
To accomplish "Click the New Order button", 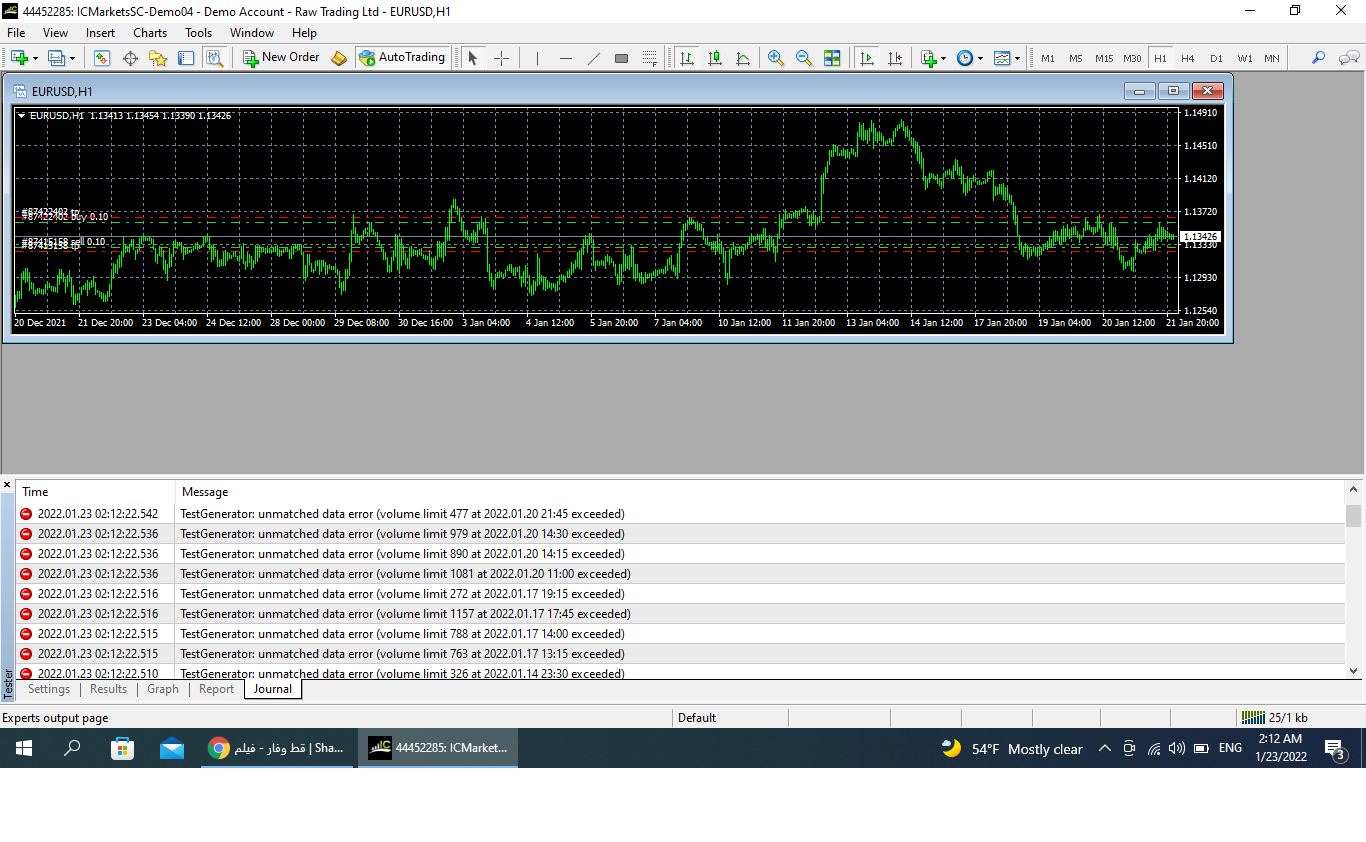I will click(281, 58).
